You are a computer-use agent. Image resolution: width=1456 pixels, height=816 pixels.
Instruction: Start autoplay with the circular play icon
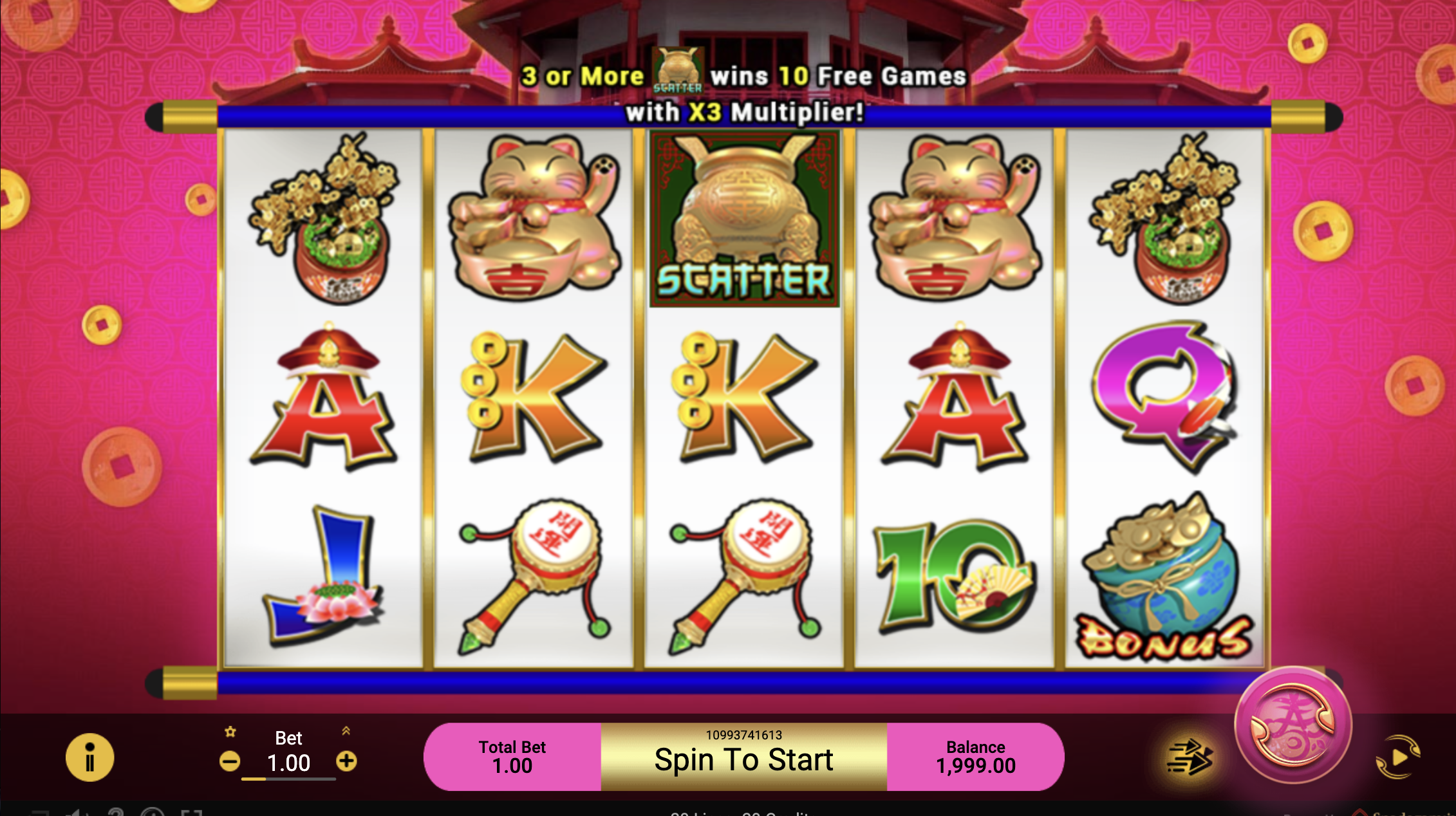click(x=1398, y=757)
